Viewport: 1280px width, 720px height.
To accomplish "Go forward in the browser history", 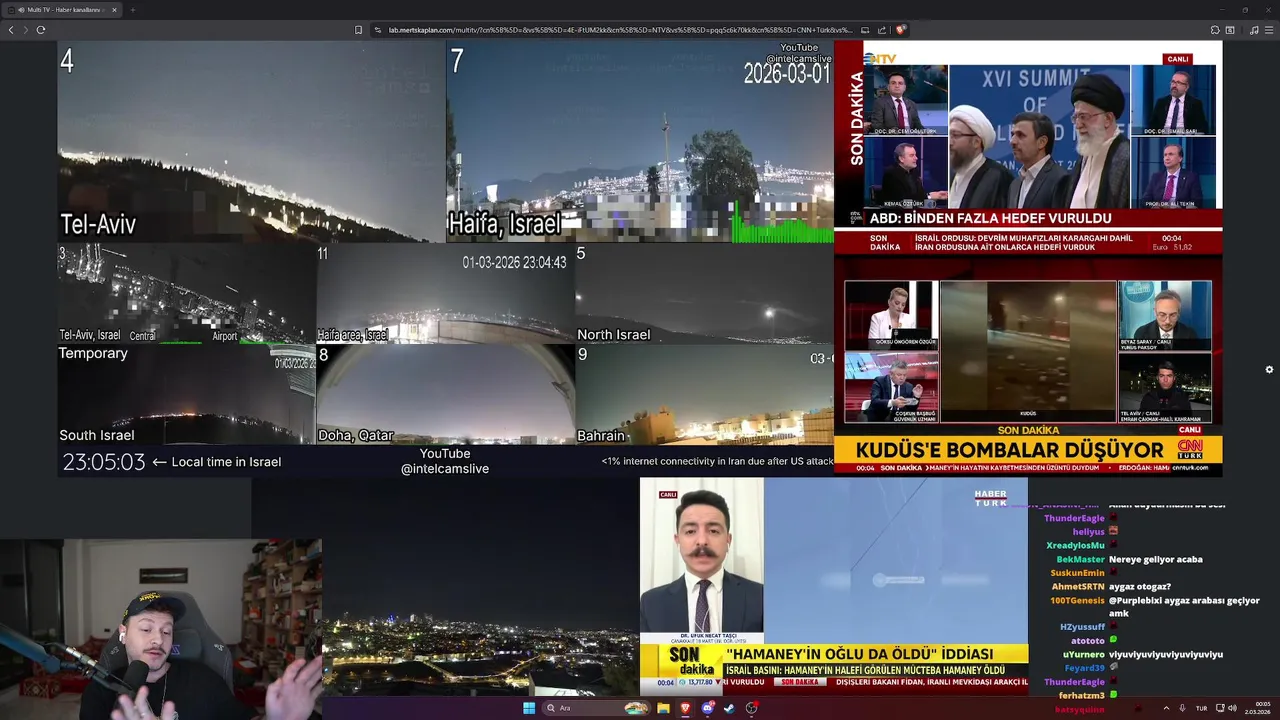I will (25, 30).
